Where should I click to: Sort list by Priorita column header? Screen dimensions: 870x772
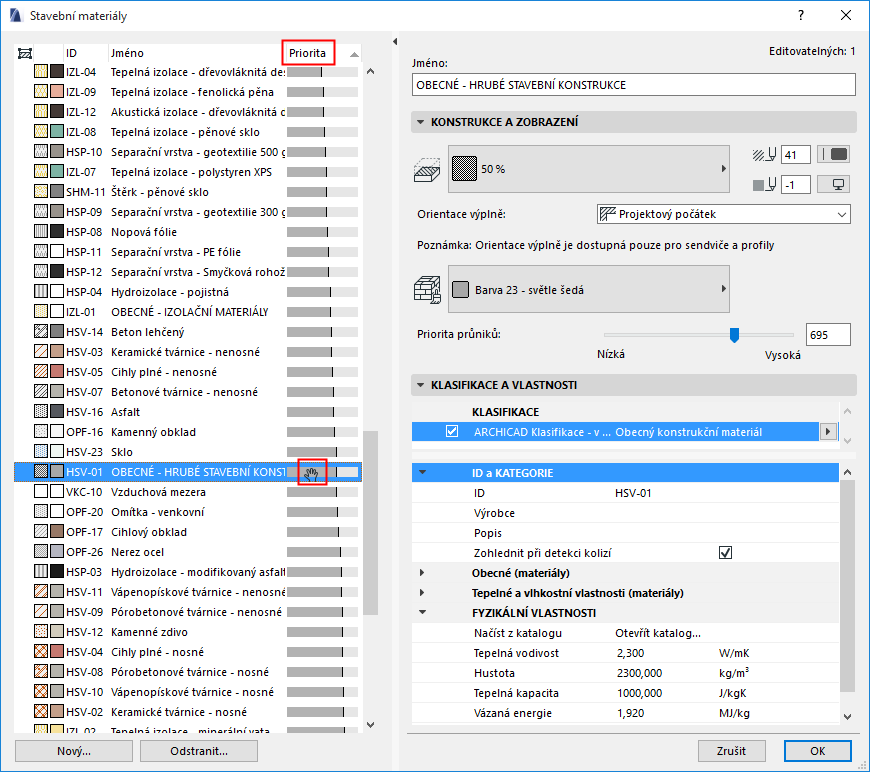(x=307, y=53)
